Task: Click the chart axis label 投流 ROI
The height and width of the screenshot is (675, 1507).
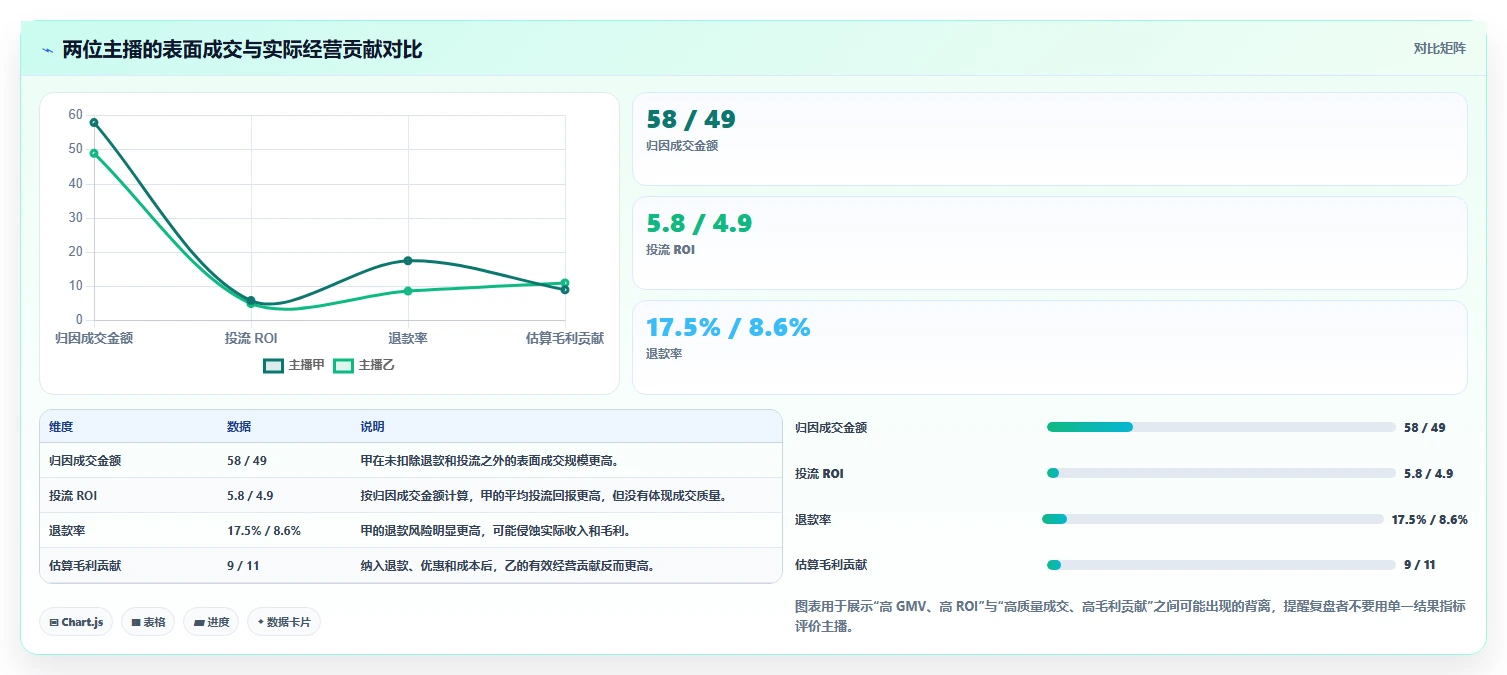Action: pos(251,338)
